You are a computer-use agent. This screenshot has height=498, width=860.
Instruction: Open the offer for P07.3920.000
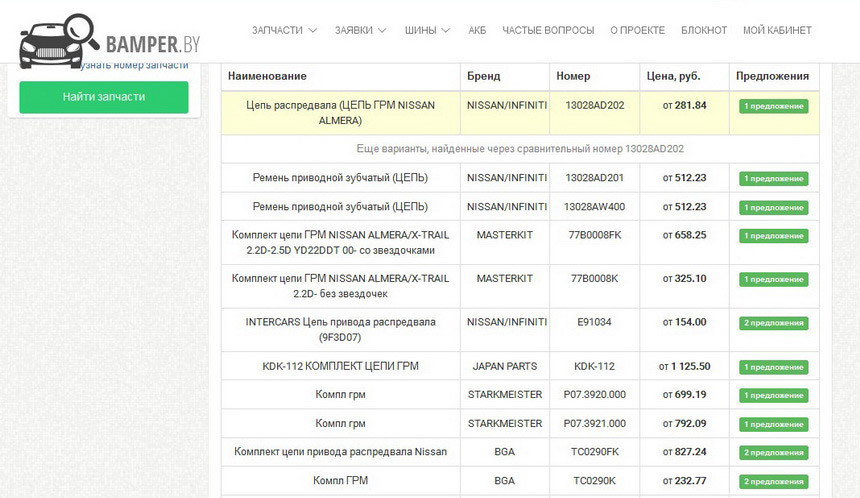coord(773,395)
